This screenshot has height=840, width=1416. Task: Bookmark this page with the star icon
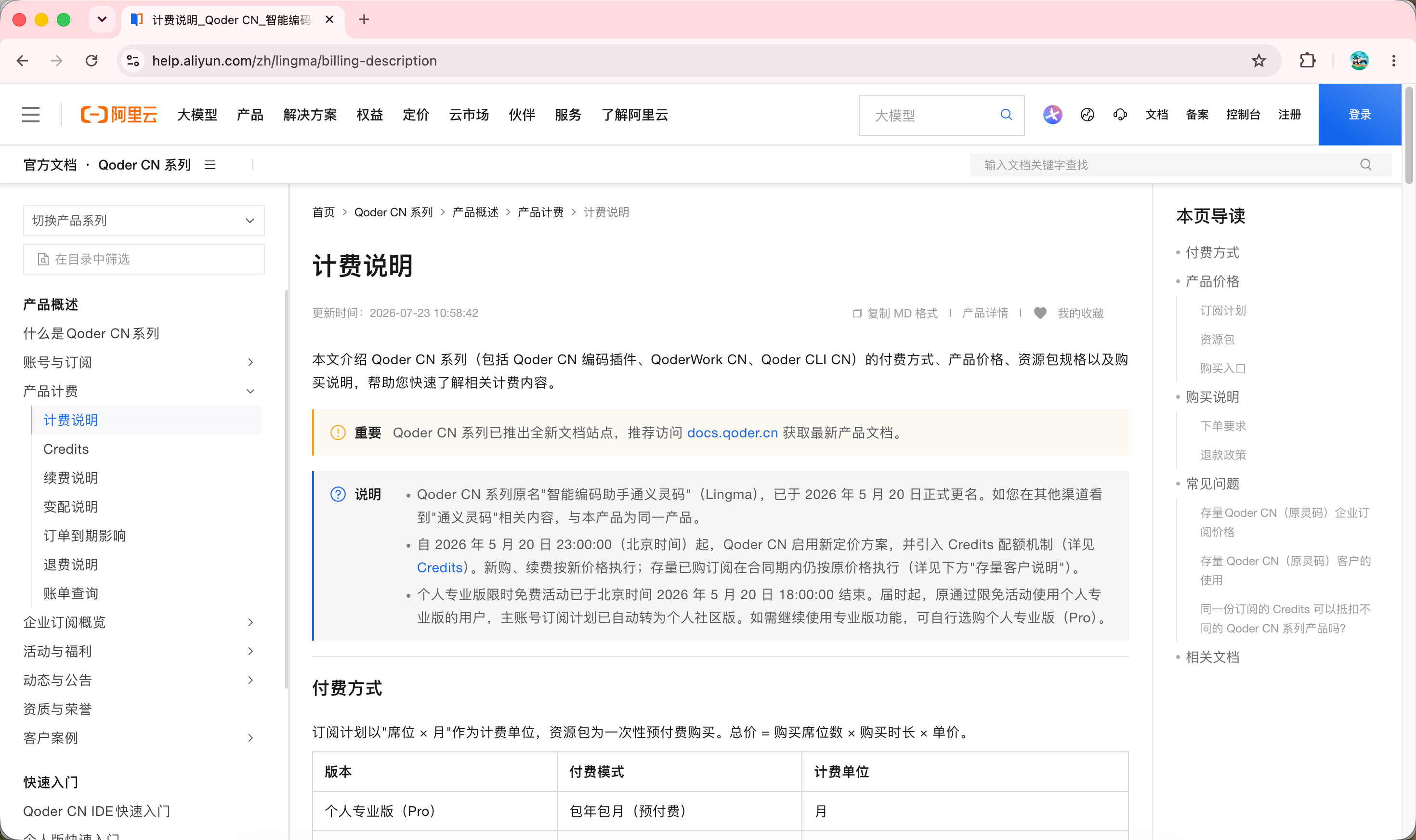tap(1259, 61)
